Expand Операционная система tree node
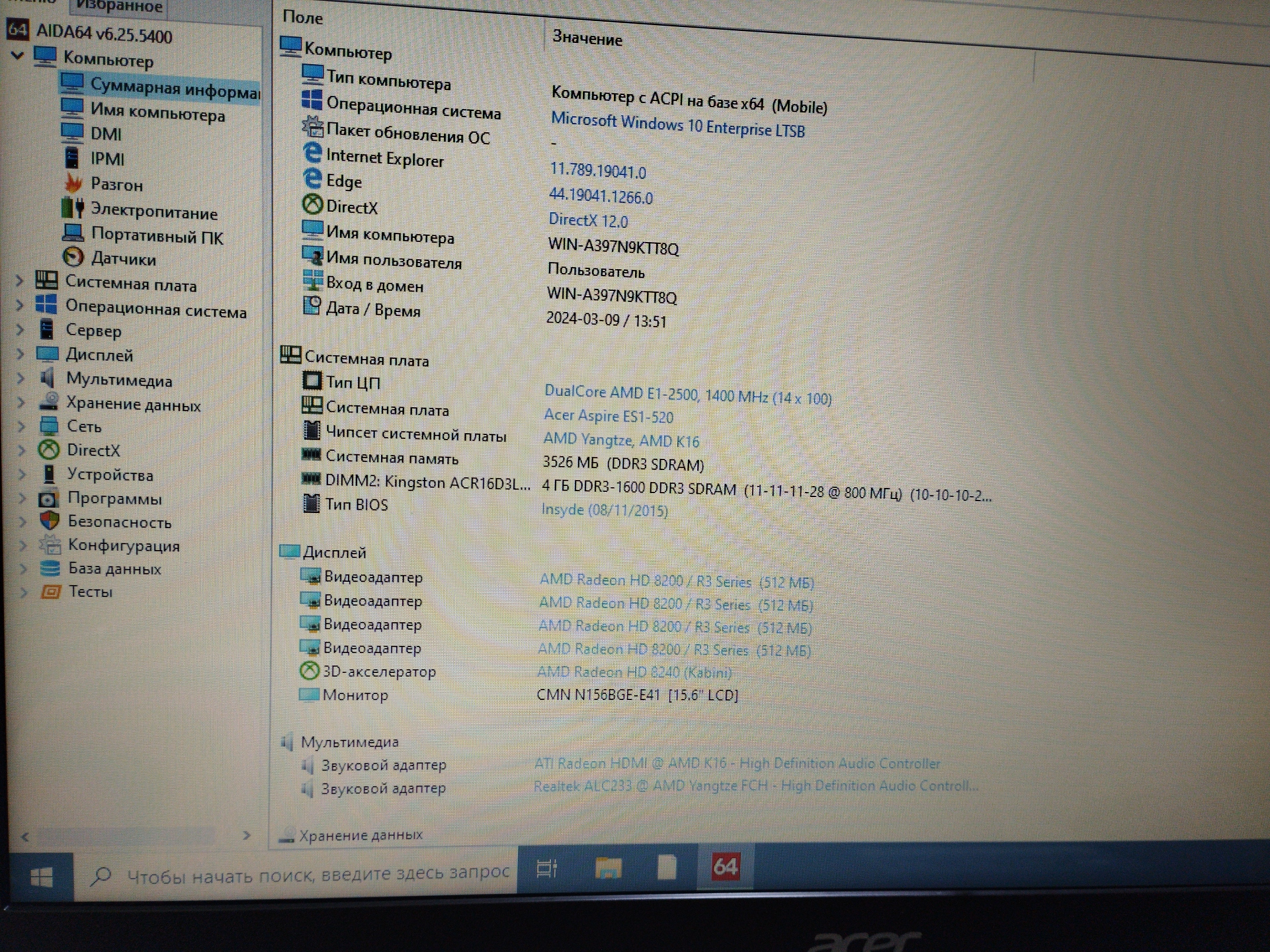1270x952 pixels. click(20, 305)
